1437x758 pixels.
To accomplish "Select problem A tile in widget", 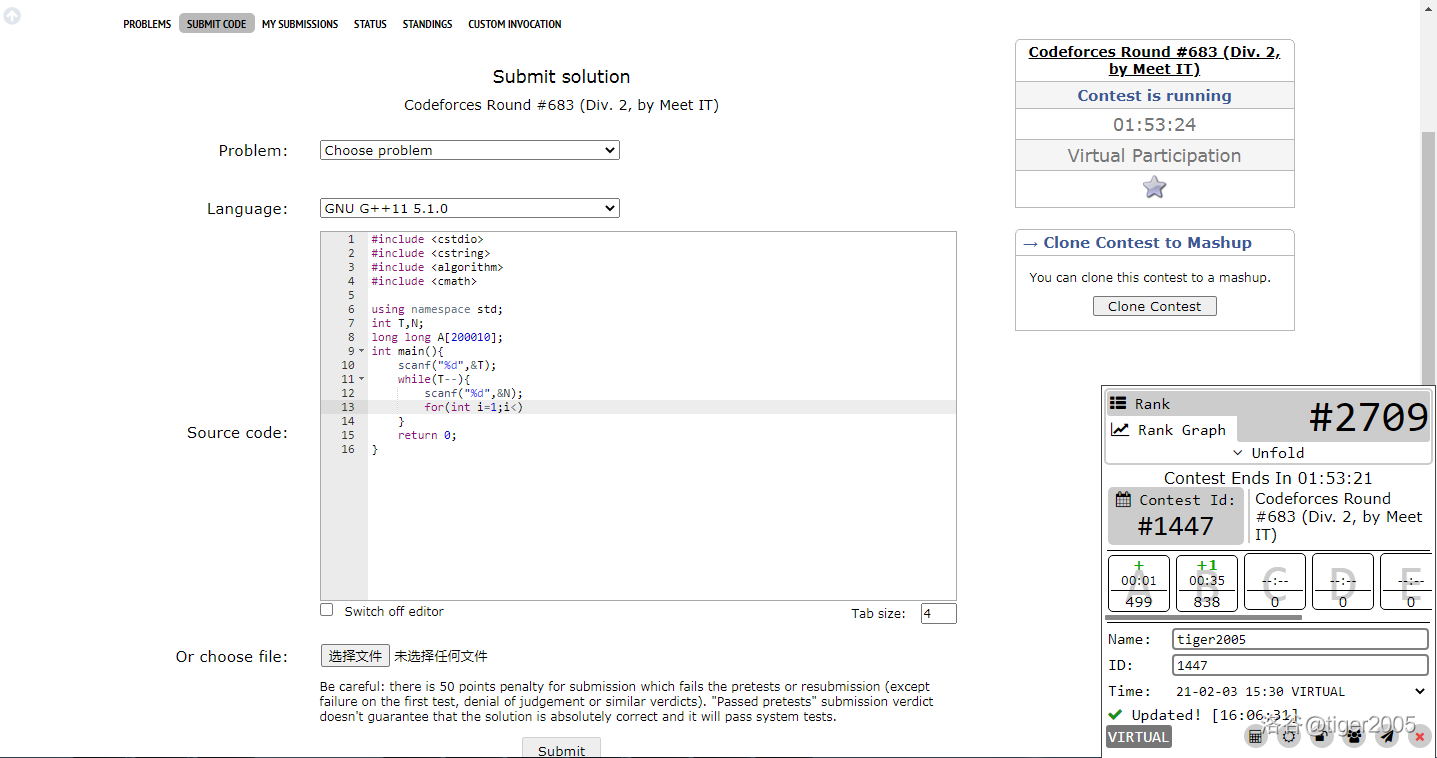I will (1139, 583).
